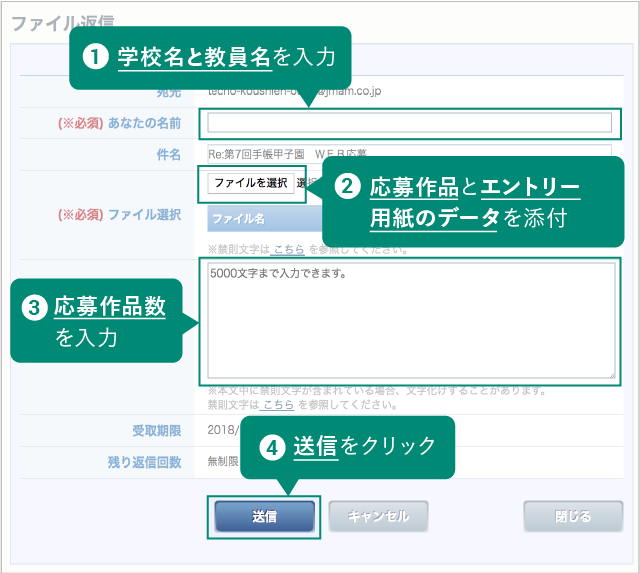
Task: Click inside the 5000文字 message textarea
Action: click(410, 320)
